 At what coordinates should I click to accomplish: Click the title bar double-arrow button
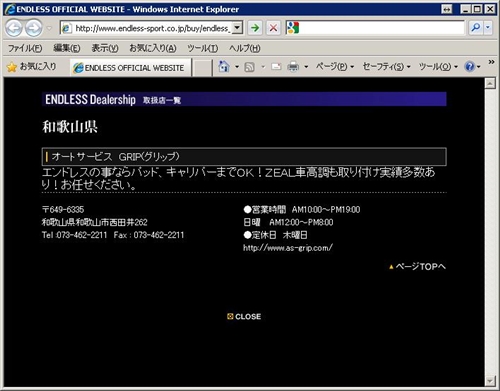[x=447, y=9]
